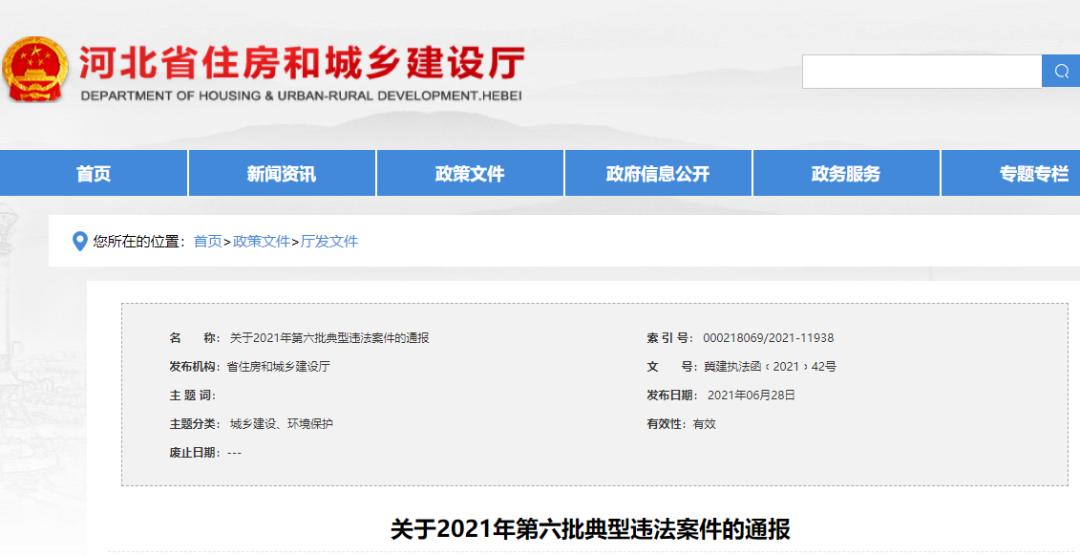Select the name value 关于2021年第六批典型违法案件的通报
Viewport: 1080px width, 556px height.
329,338
